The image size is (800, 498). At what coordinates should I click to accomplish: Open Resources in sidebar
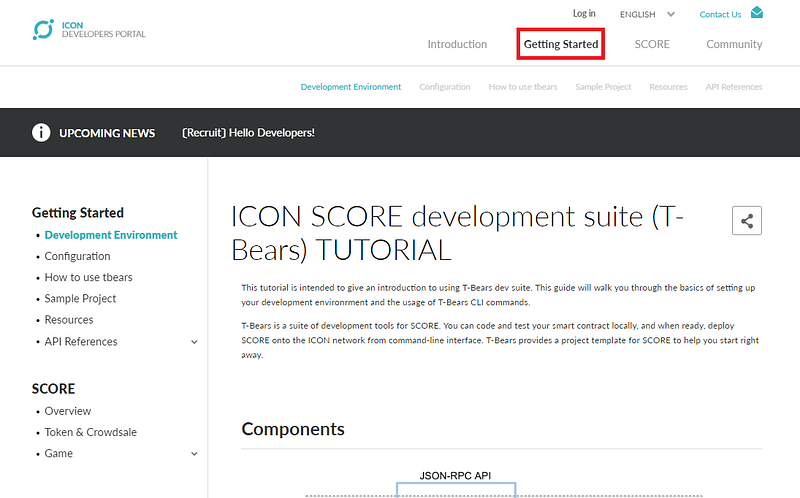[69, 320]
